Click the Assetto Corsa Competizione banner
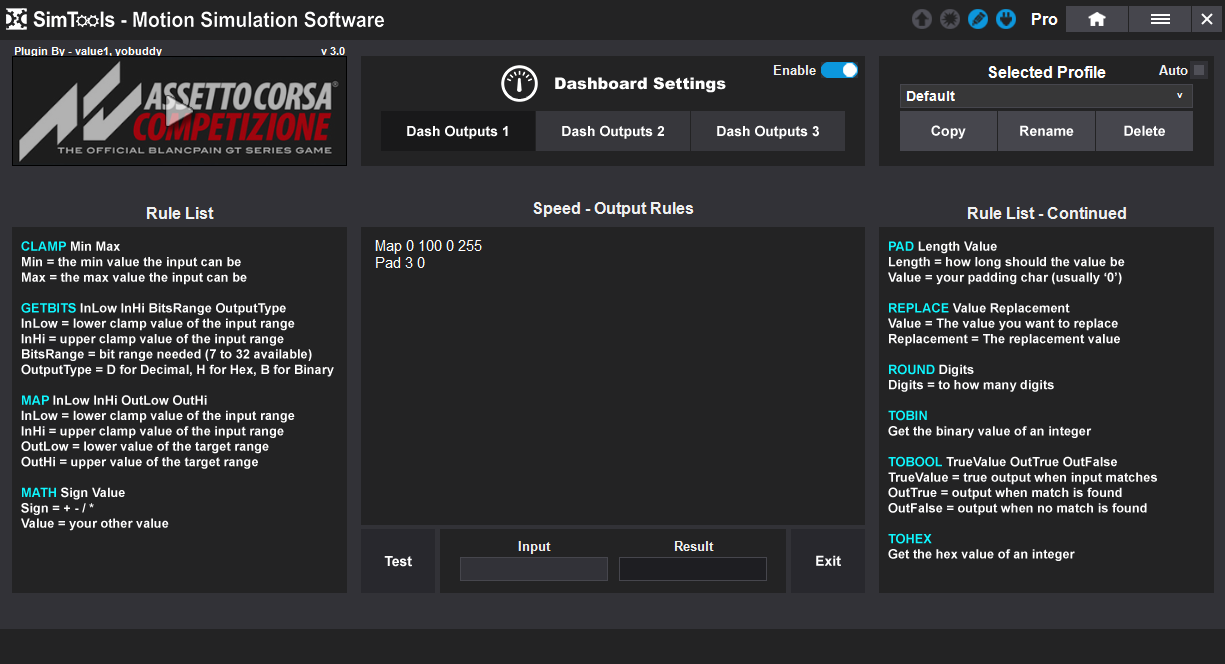1225x664 pixels. 179,111
